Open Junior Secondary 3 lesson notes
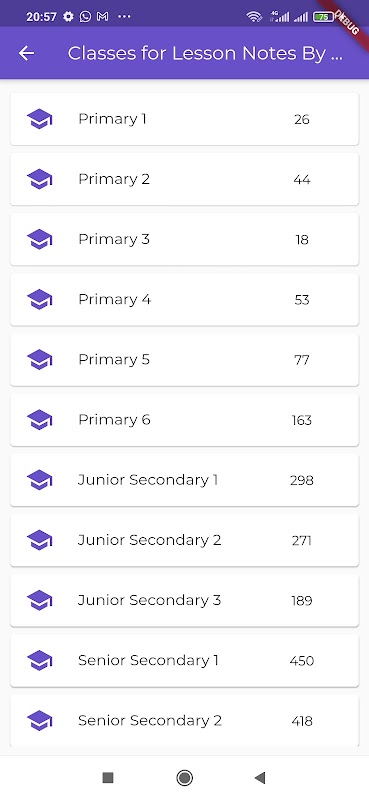The image size is (369, 800). pos(184,601)
